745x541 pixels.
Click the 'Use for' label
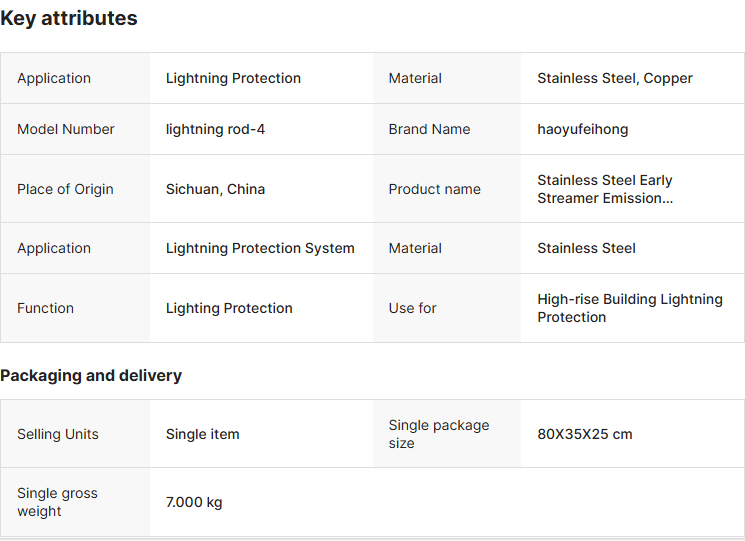[412, 308]
